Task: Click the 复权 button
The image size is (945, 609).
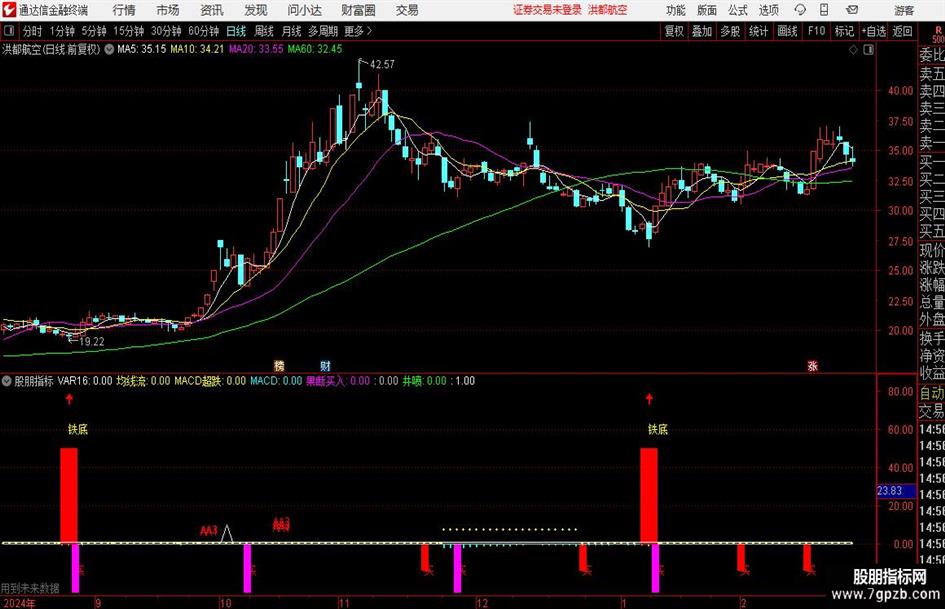Action: click(674, 31)
